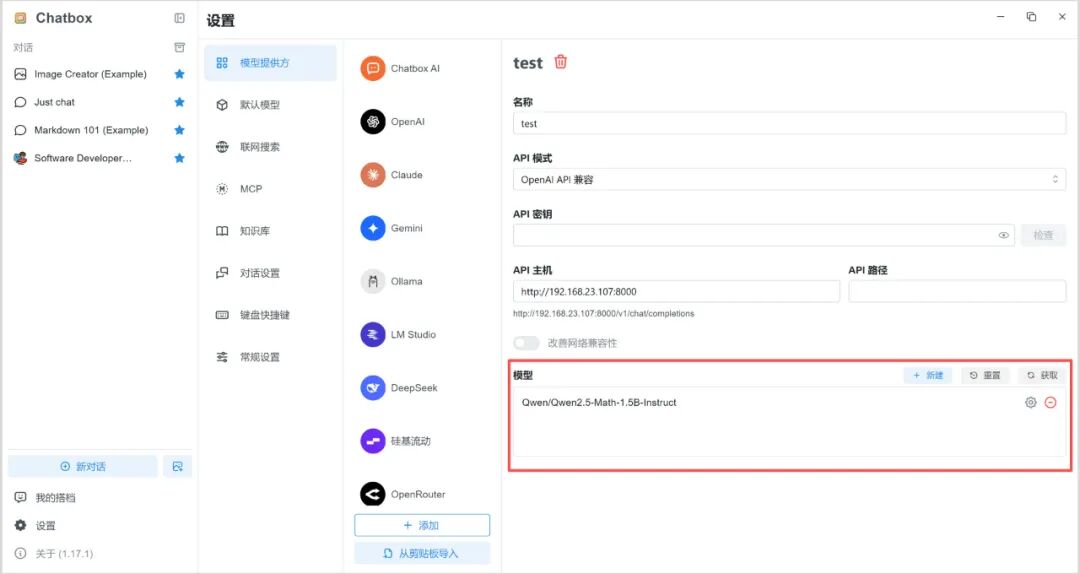The width and height of the screenshot is (1080, 574).
Task: Choose the 硅基流动 provider
Action: point(422,441)
